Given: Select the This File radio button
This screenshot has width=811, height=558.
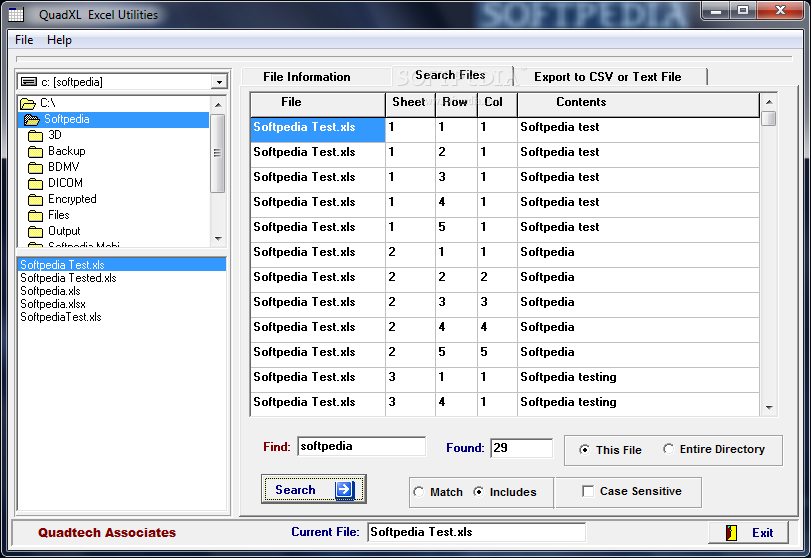Looking at the screenshot, I should (x=584, y=449).
